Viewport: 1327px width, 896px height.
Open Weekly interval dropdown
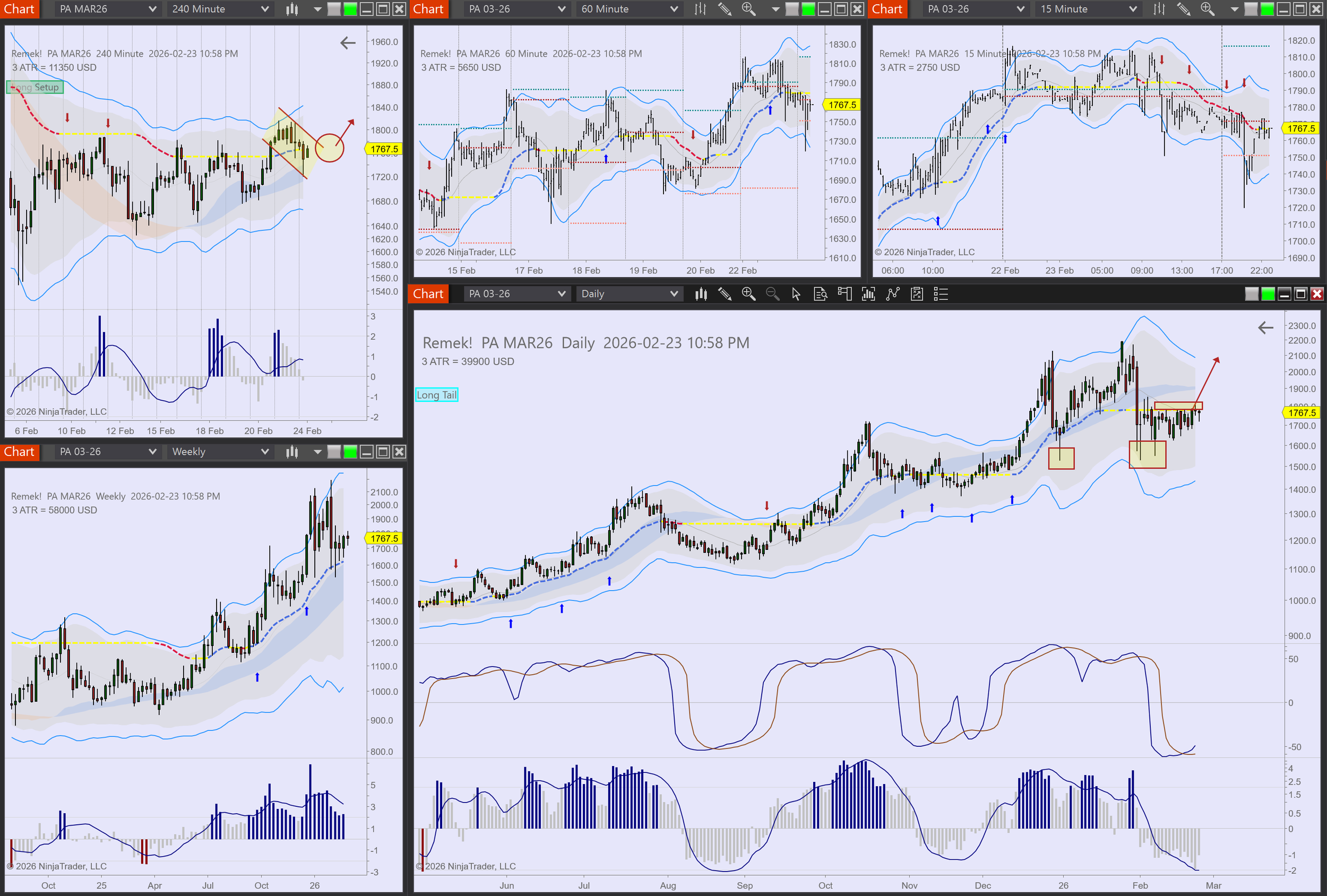point(220,452)
